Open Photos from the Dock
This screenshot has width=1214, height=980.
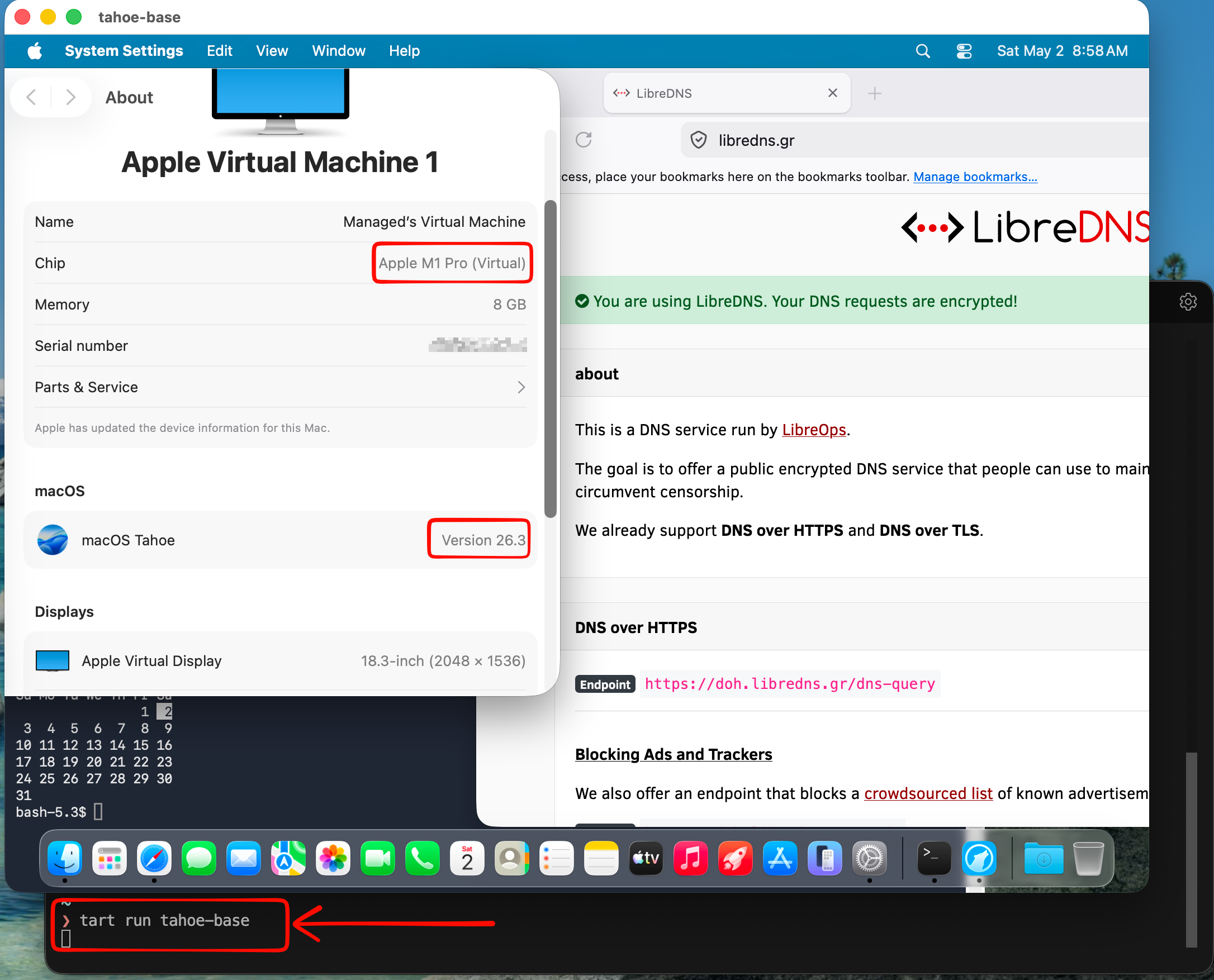(333, 859)
